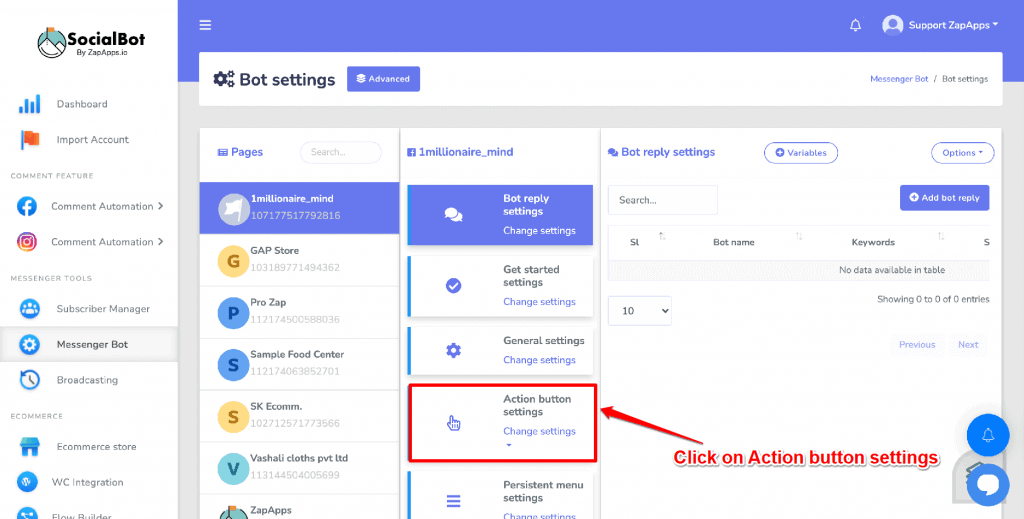Click the Messenger Bot breadcrumb link
This screenshot has height=519, width=1024.
pos(899,79)
